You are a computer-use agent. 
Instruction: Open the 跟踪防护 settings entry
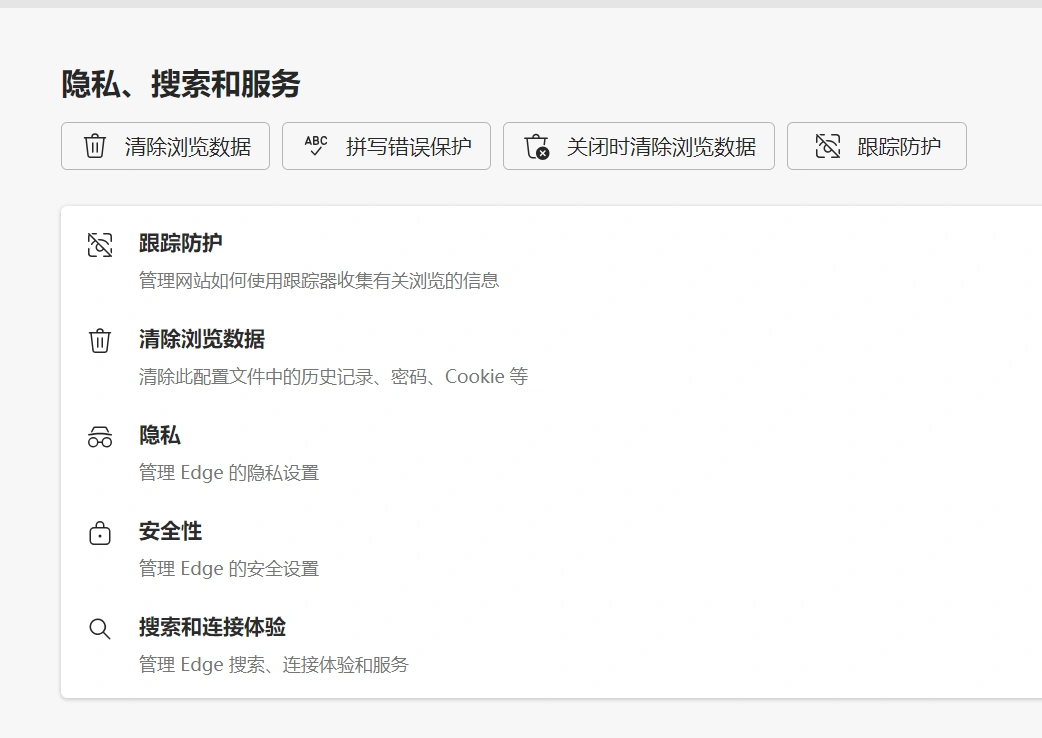tap(181, 243)
